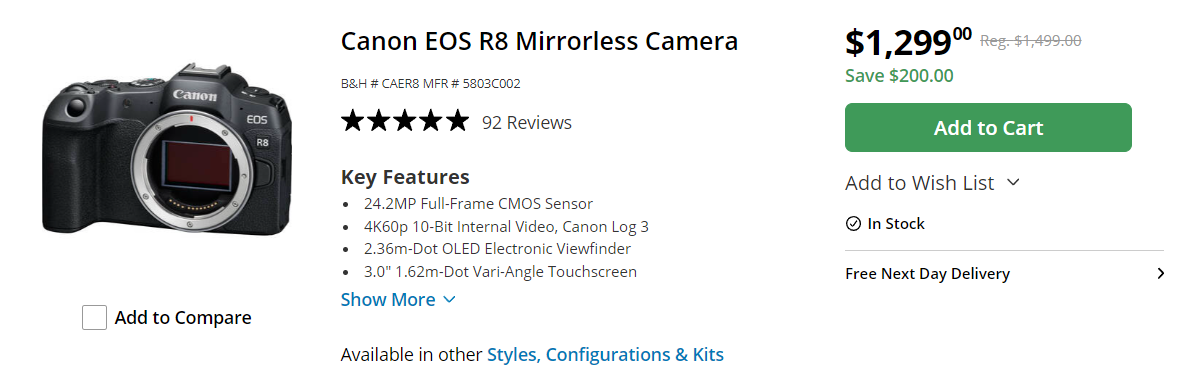Click the first star in the rating
Viewport: 1178px width, 388px height.
353,122
